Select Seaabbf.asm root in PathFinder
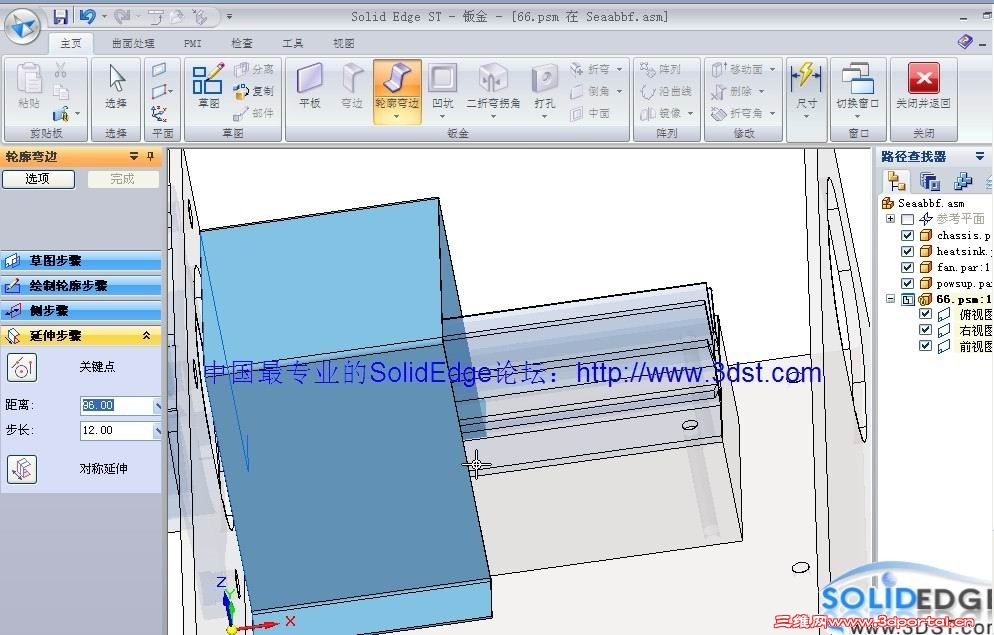The width and height of the screenshot is (994, 635). coord(924,203)
